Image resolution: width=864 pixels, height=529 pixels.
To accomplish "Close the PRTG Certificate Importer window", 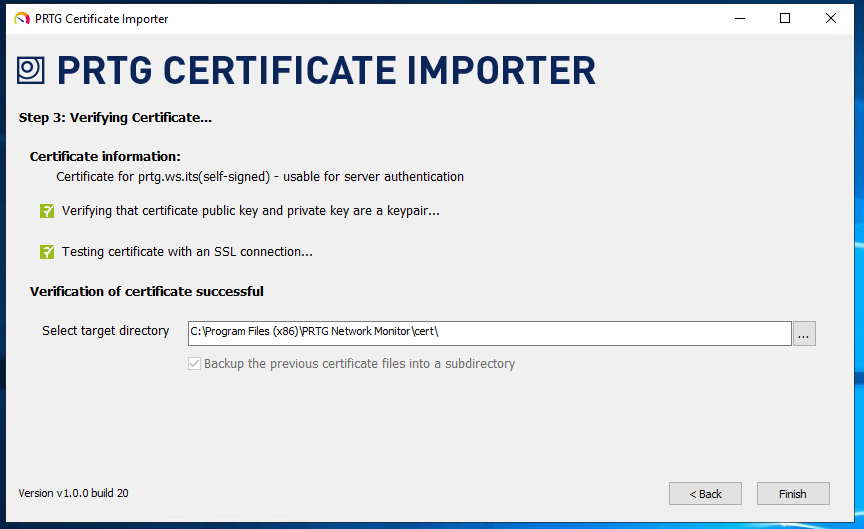I will point(831,18).
